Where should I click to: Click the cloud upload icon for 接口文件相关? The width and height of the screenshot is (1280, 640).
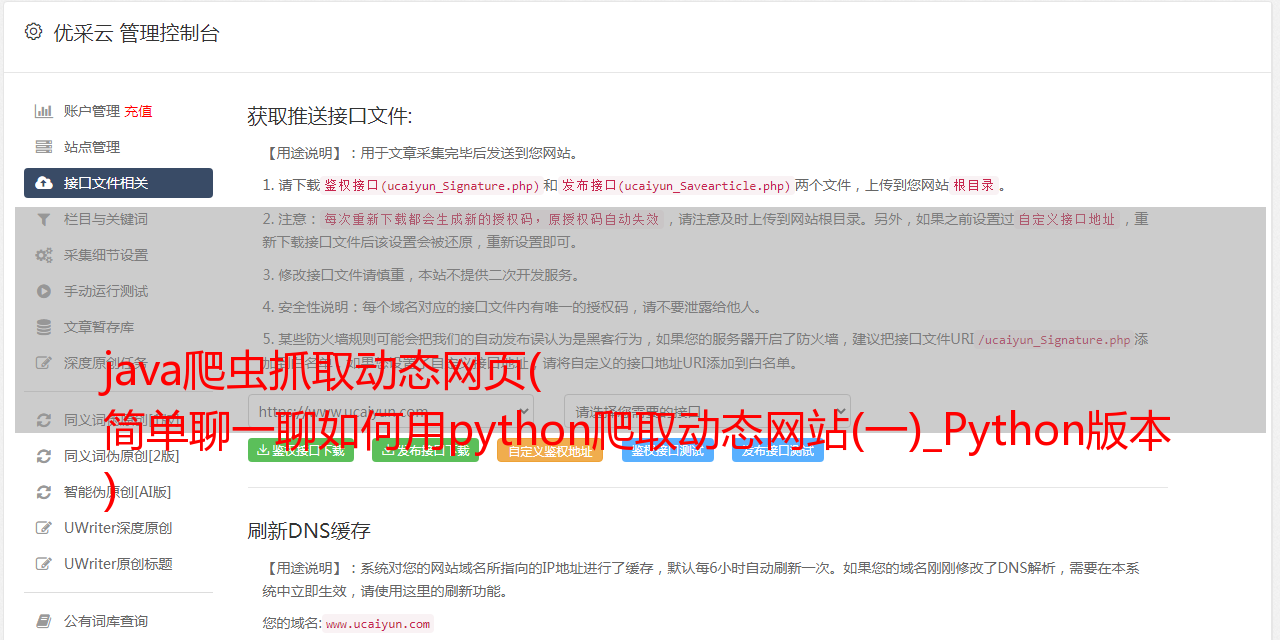pos(44,183)
